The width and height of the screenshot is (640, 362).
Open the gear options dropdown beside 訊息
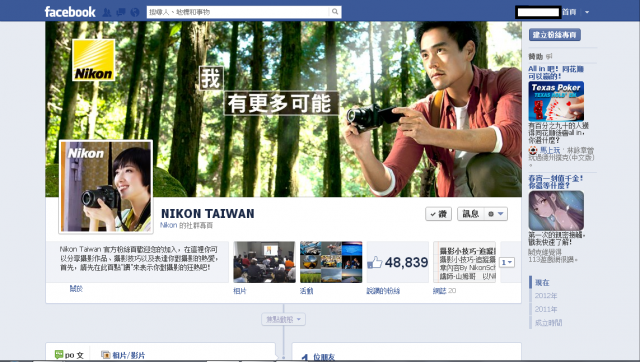[496, 214]
